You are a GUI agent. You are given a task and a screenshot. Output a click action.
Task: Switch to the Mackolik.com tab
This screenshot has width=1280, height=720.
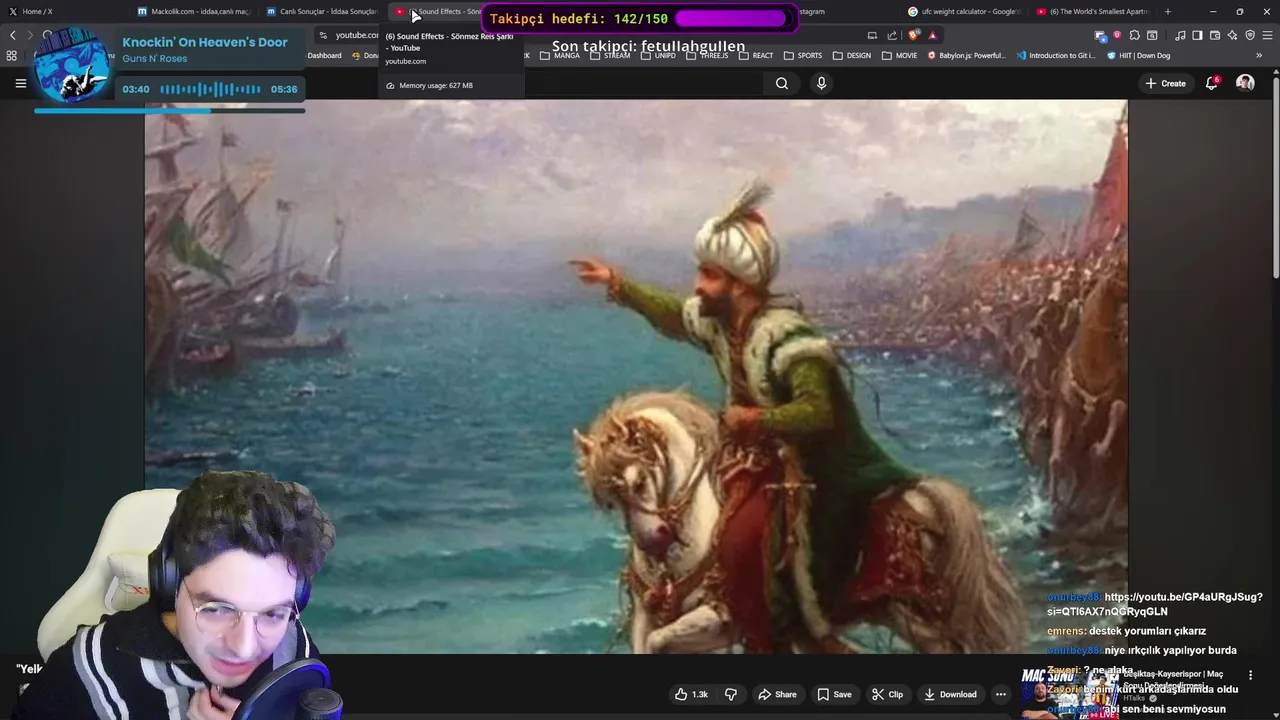(x=192, y=11)
